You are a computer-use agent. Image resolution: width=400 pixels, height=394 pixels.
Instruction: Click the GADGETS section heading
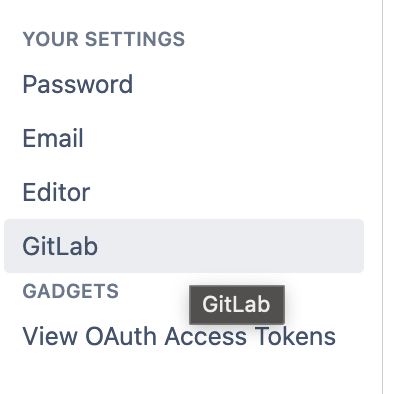[70, 291]
